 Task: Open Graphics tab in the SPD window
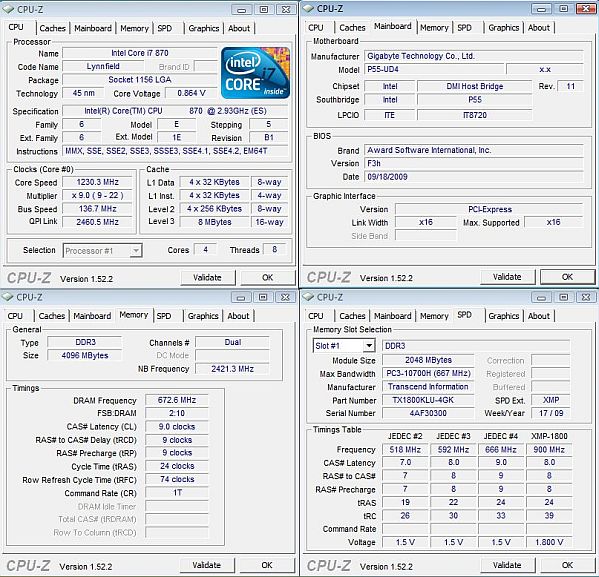coord(503,316)
